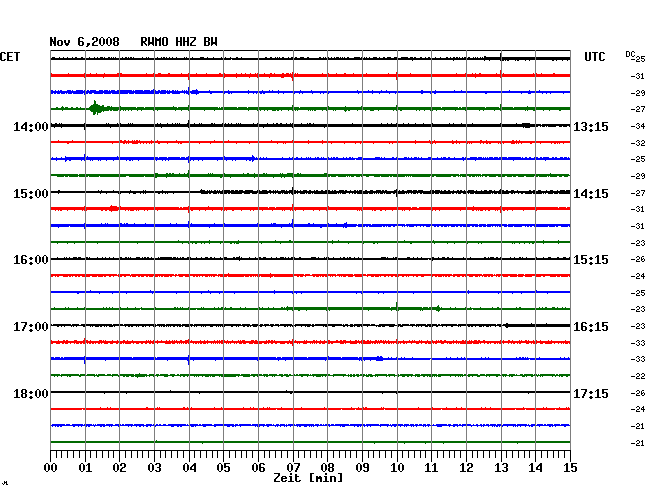The height and width of the screenshot is (494, 650).
Task: Select the red burst below 15:00 trace
Action: point(113,208)
